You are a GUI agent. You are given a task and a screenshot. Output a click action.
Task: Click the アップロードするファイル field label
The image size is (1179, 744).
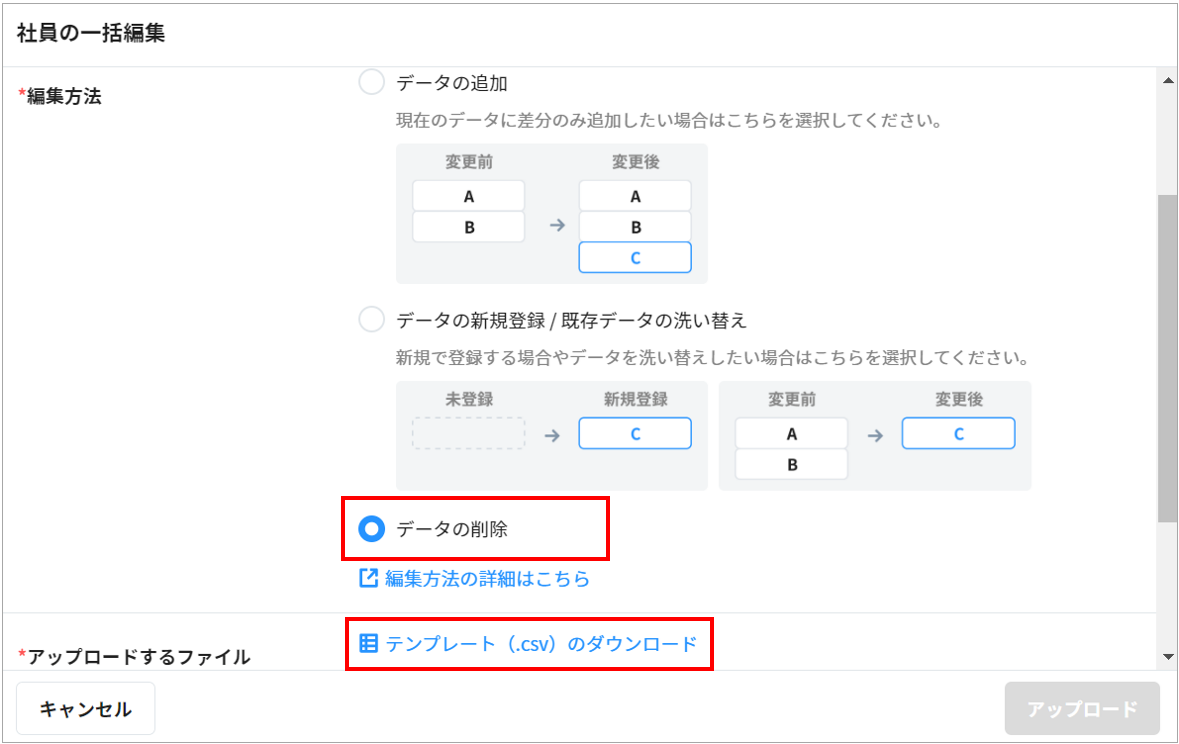[138, 657]
